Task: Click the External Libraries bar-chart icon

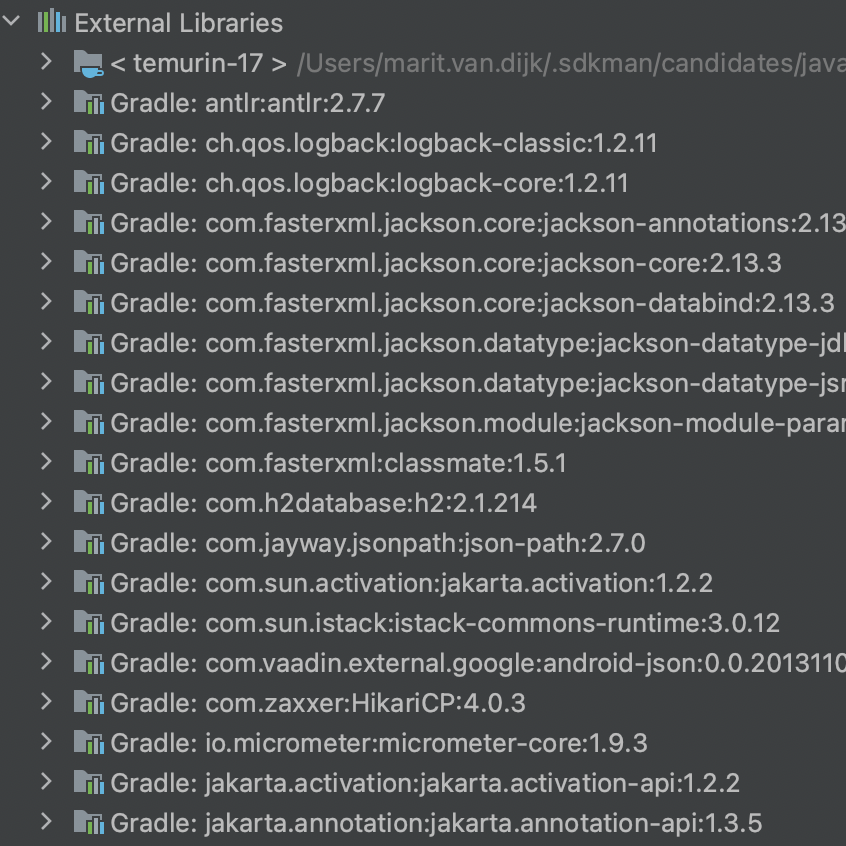Action: pos(49,22)
